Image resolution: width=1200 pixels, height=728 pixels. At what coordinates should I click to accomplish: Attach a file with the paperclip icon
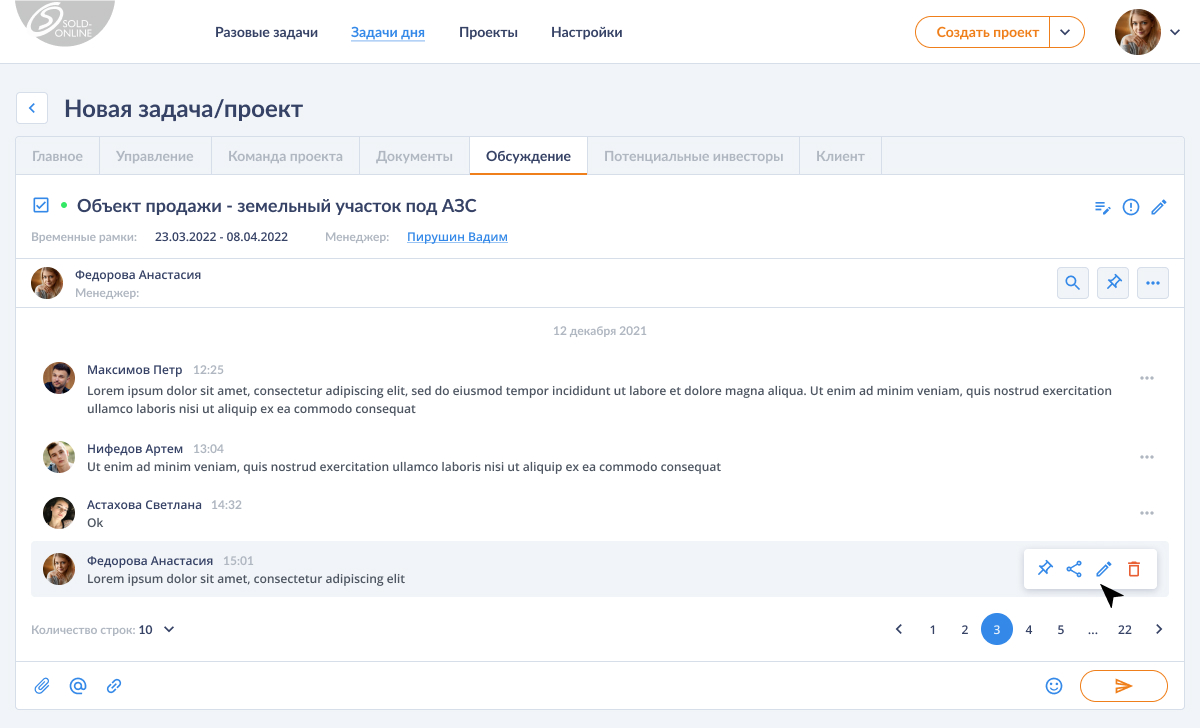[x=42, y=686]
